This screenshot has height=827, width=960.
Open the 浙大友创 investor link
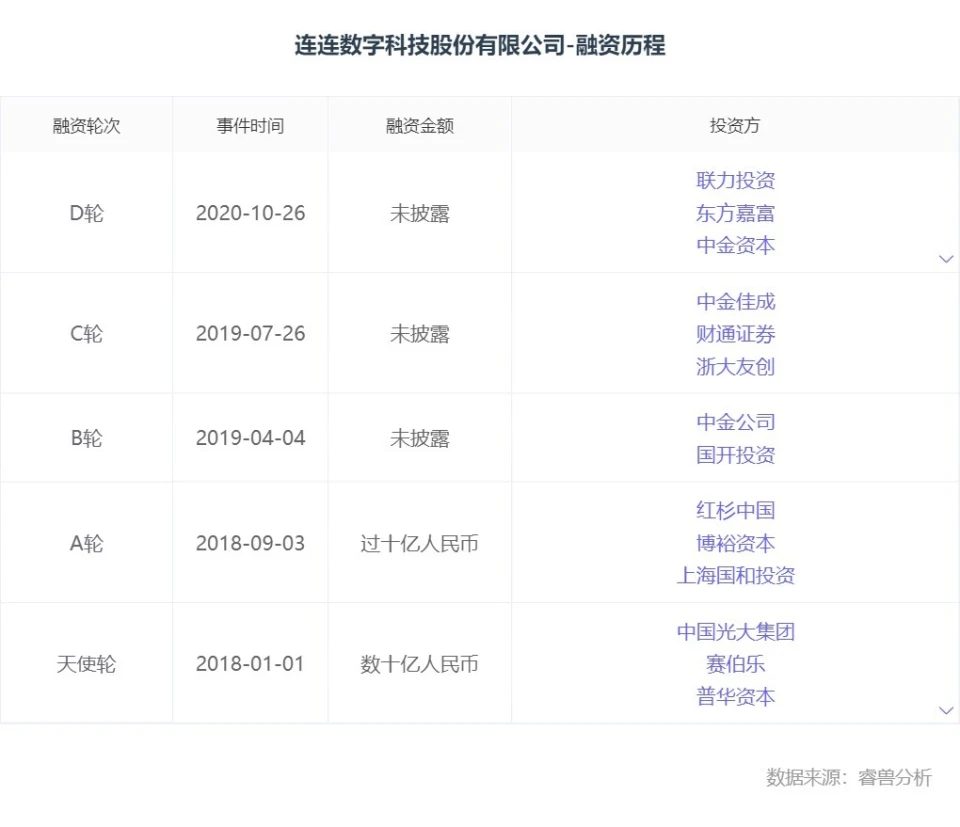click(735, 366)
